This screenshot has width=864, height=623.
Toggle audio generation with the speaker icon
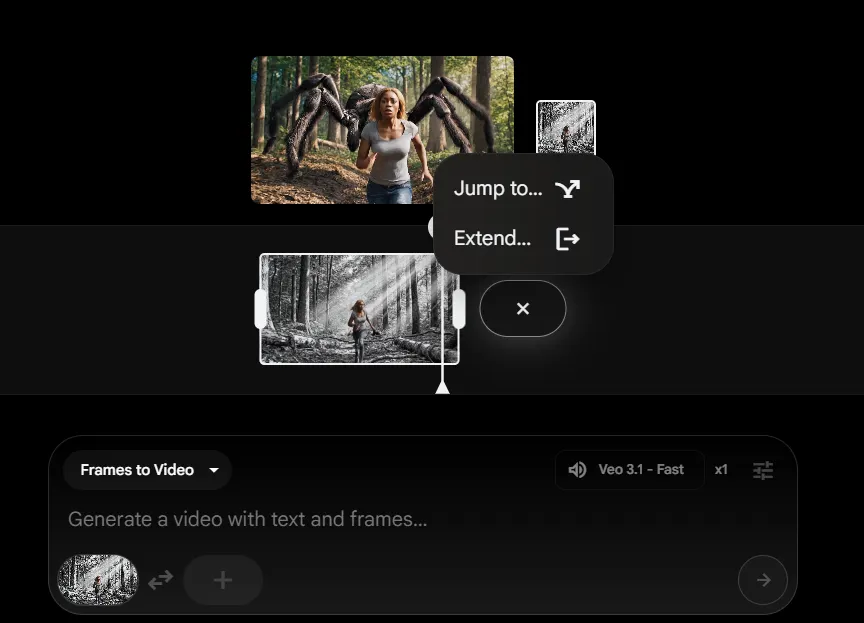coord(577,470)
